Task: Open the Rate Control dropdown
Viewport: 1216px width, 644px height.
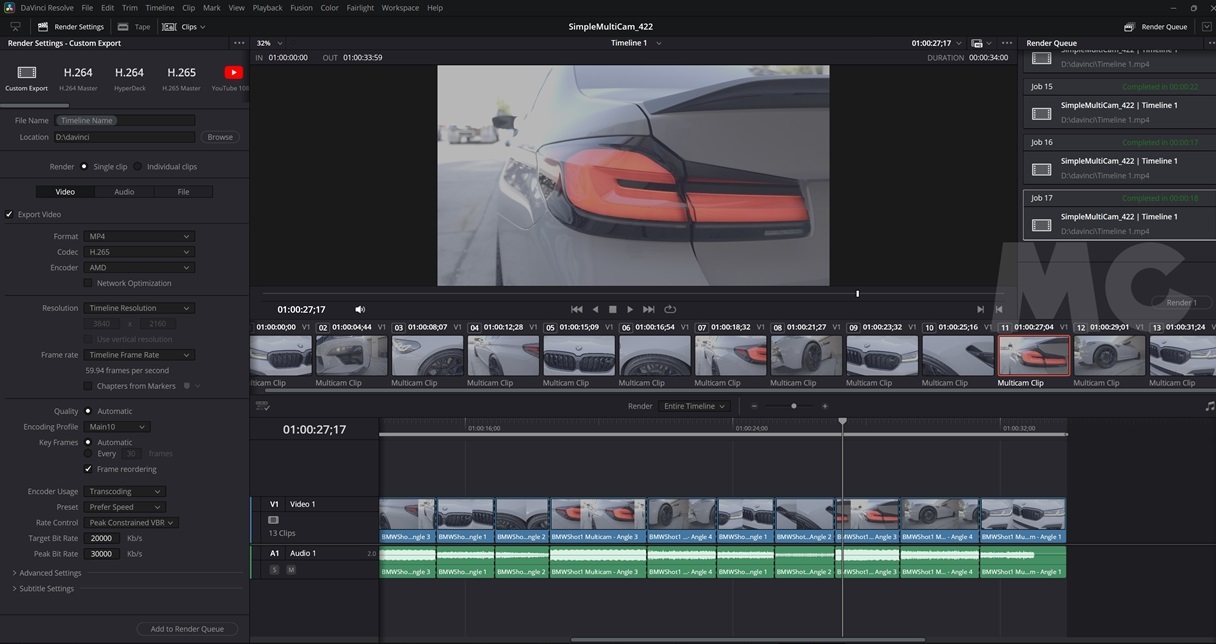Action: 132,523
